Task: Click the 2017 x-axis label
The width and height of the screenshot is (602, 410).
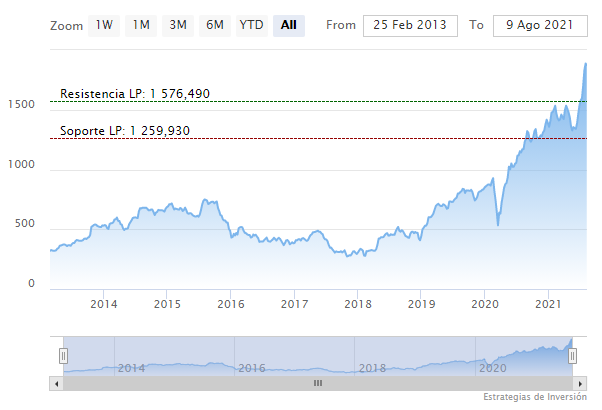Action: pos(294,304)
